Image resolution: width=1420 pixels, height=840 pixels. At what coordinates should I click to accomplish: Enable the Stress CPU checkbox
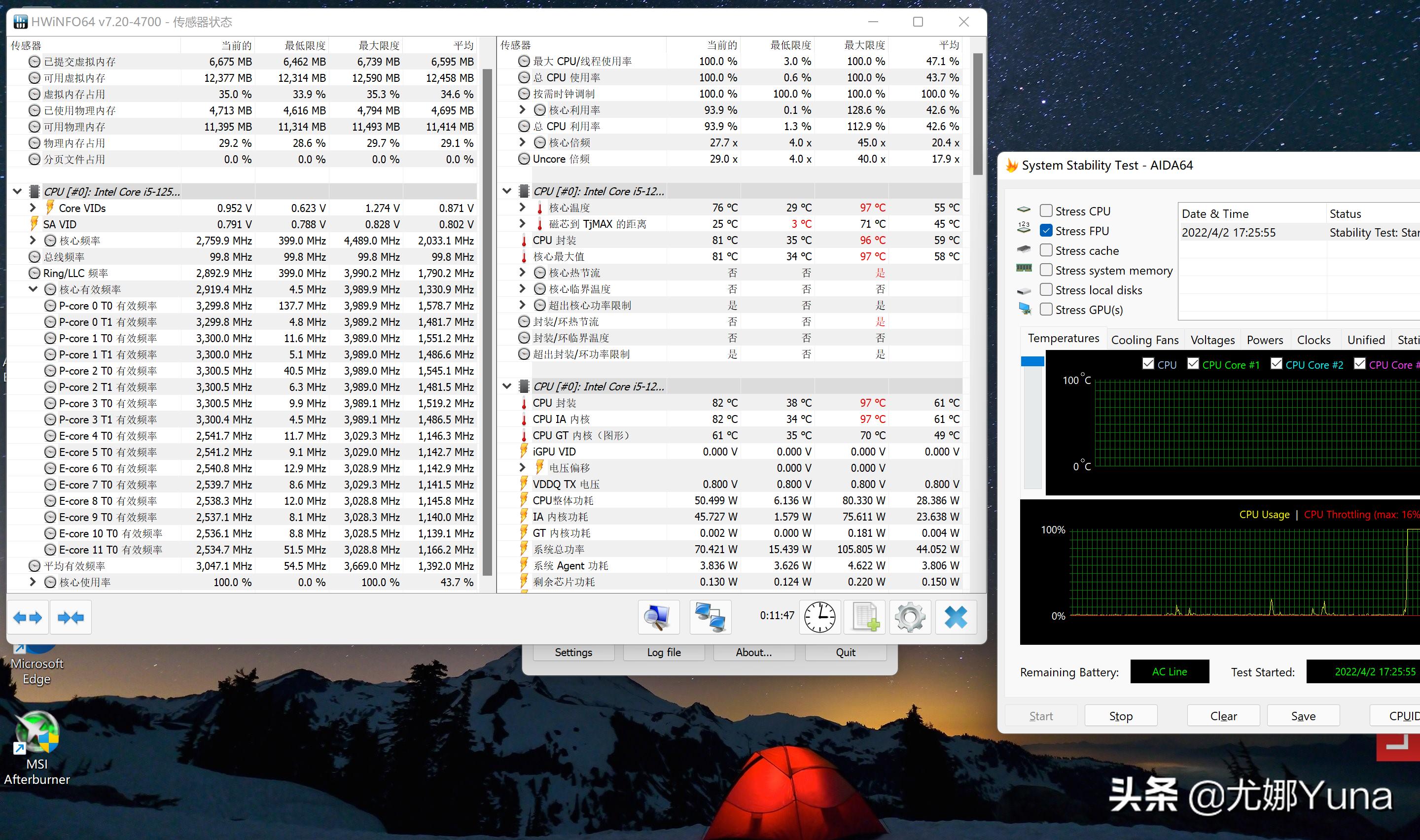tap(1046, 211)
